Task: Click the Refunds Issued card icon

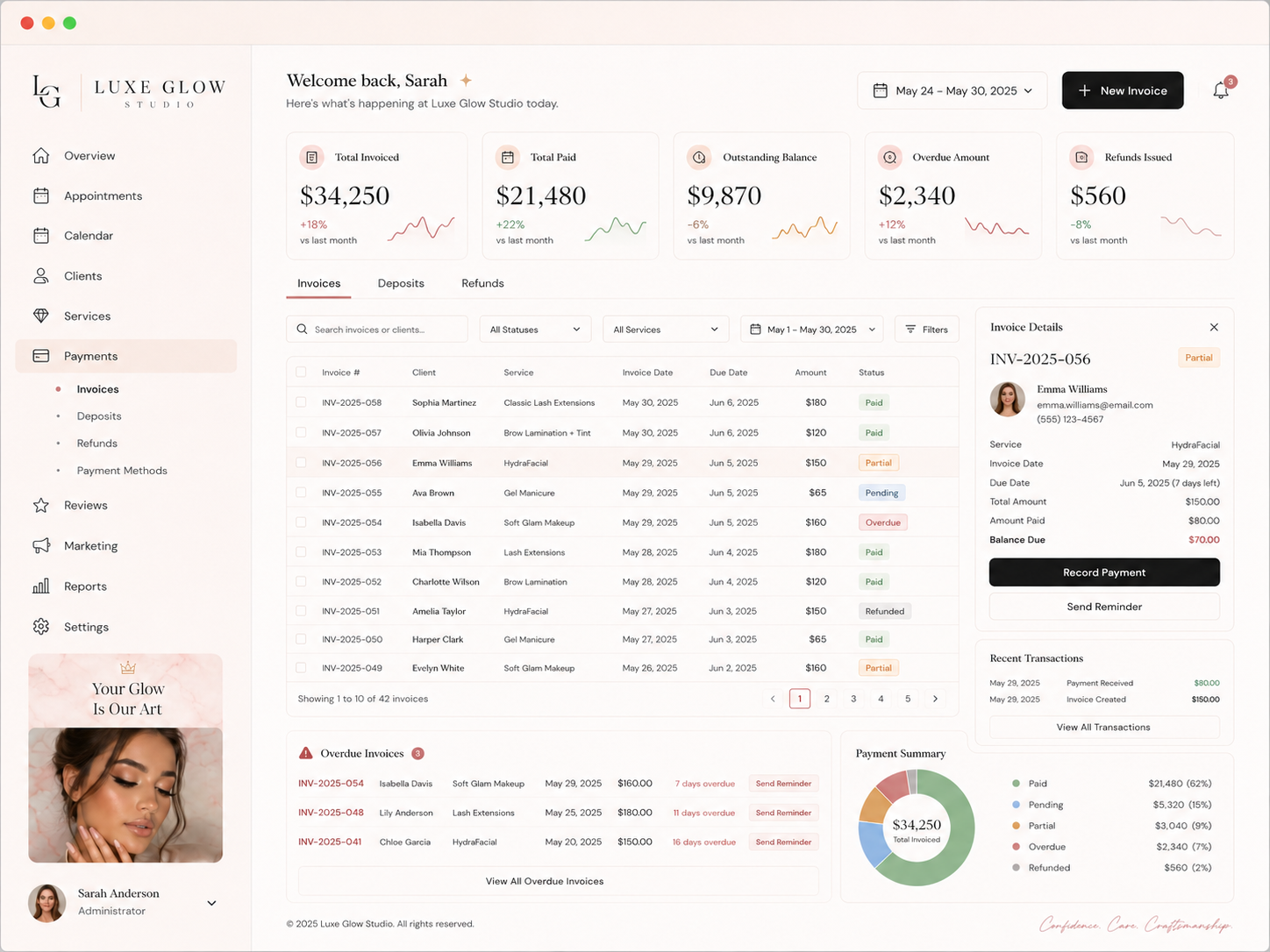Action: pos(1081,158)
